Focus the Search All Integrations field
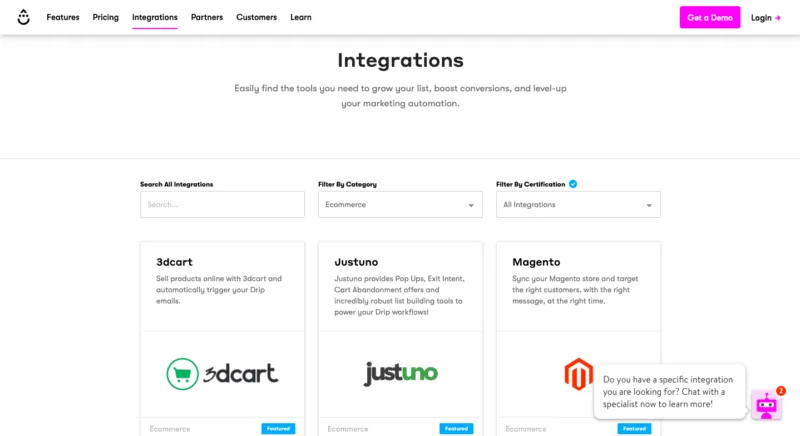 coord(222,204)
